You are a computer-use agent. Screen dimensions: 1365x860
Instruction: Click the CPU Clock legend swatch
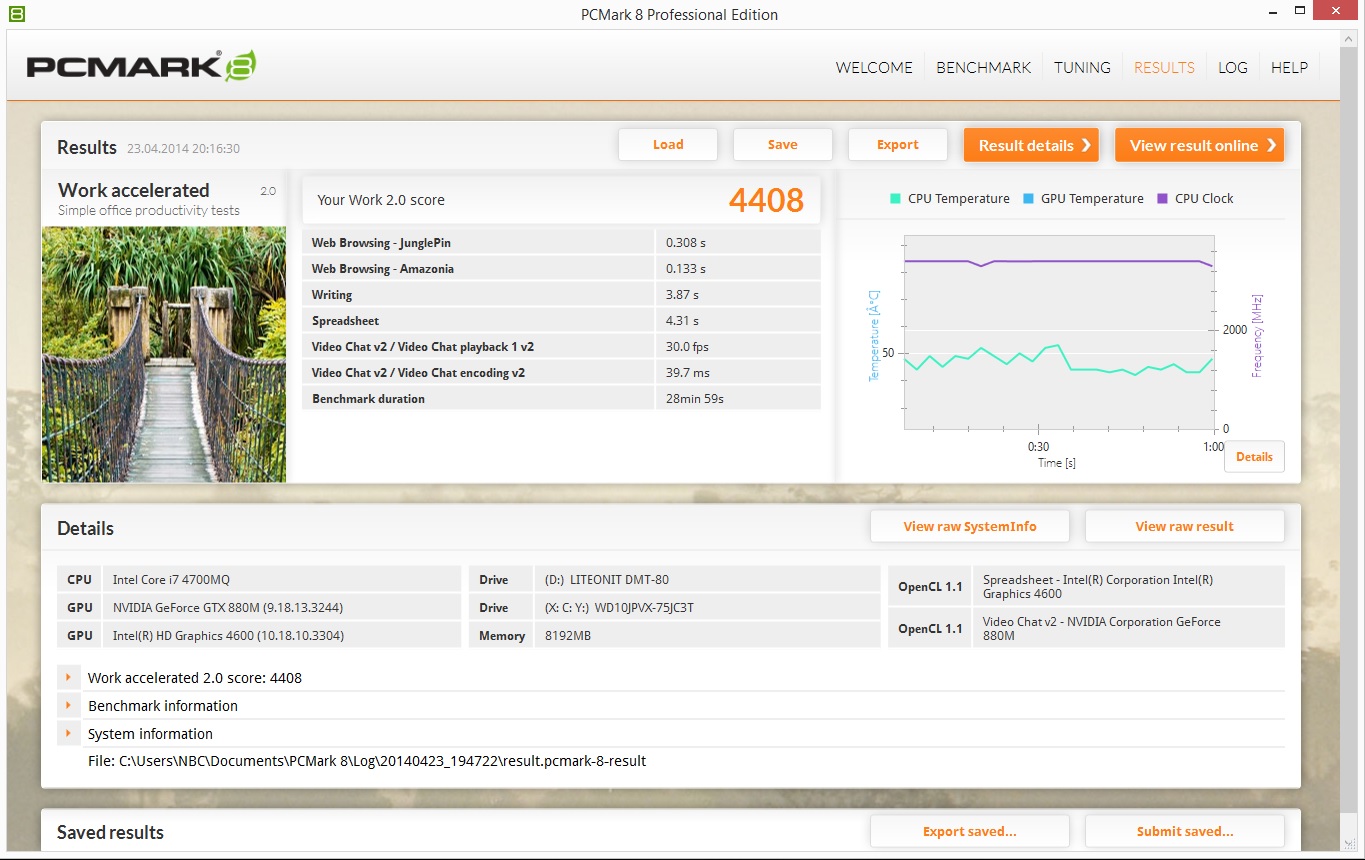pyautogui.click(x=1162, y=199)
